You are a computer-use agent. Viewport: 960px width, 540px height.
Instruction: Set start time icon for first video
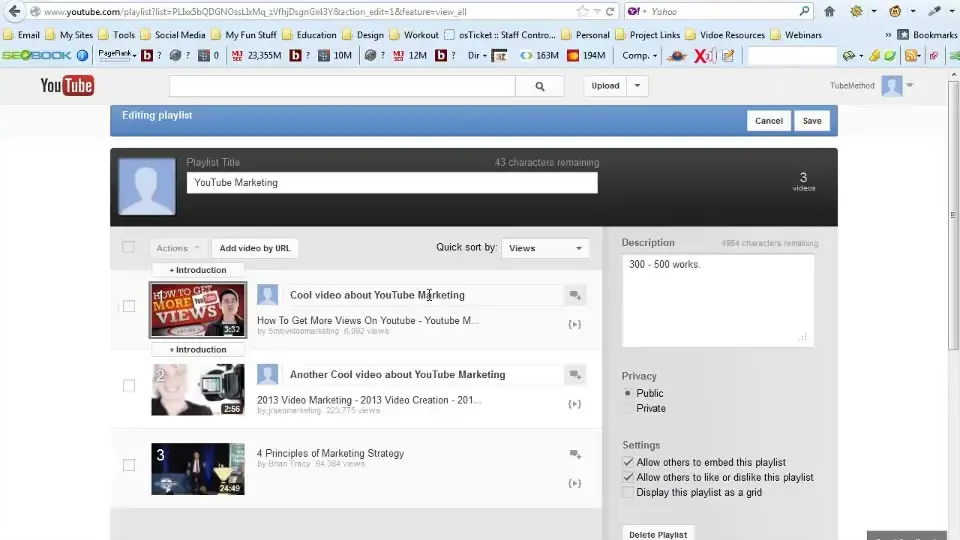(x=574, y=324)
